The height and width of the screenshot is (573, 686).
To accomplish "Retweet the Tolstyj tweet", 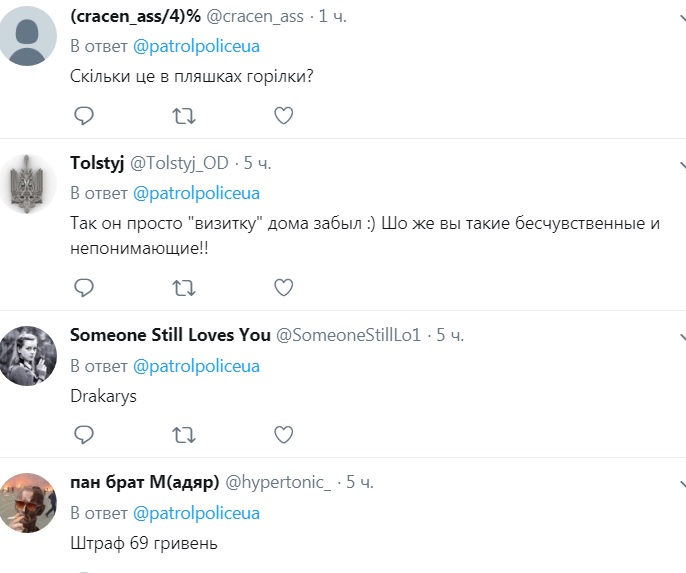I will 184,288.
